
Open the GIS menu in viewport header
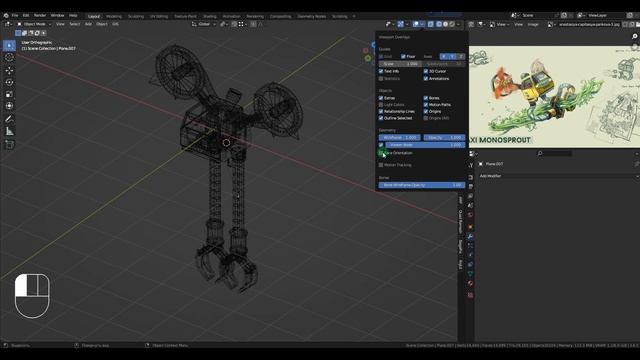point(116,24)
